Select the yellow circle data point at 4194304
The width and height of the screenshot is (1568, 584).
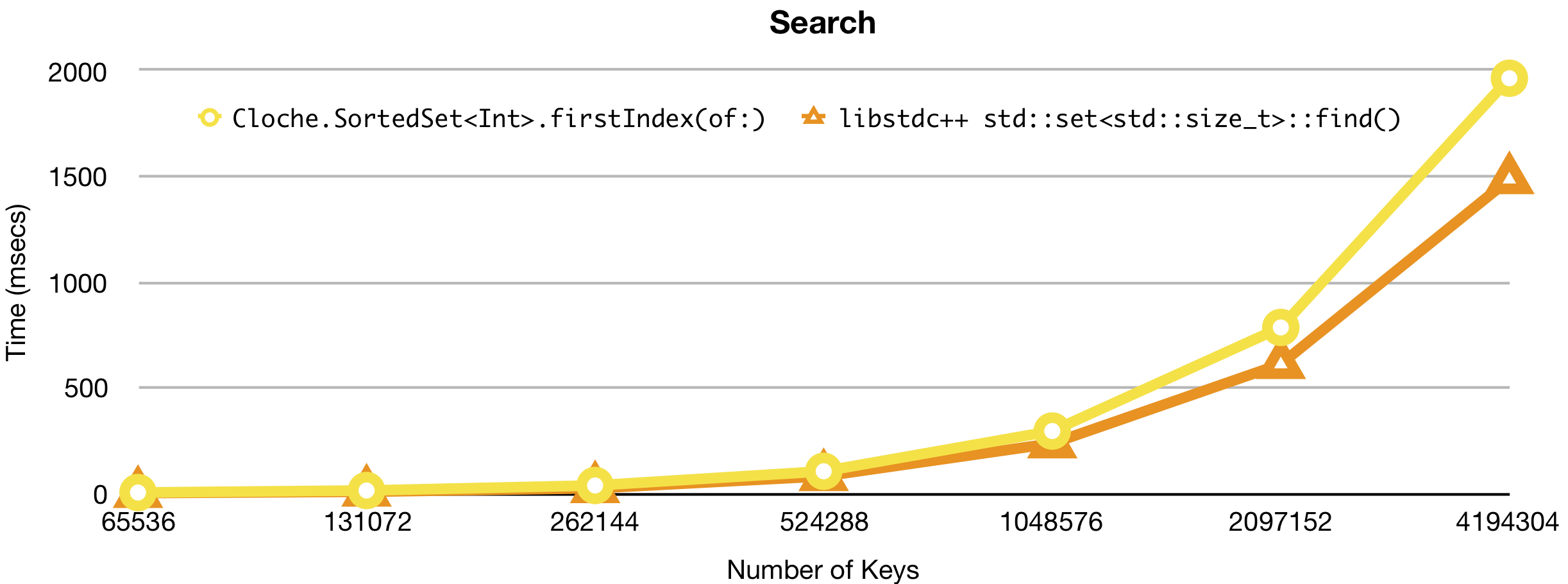click(1508, 78)
